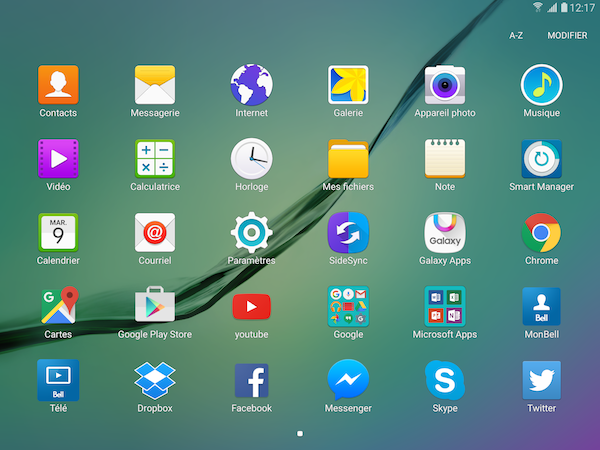This screenshot has height=450, width=600.
Task: Launch the Twitter app
Action: pyautogui.click(x=541, y=380)
